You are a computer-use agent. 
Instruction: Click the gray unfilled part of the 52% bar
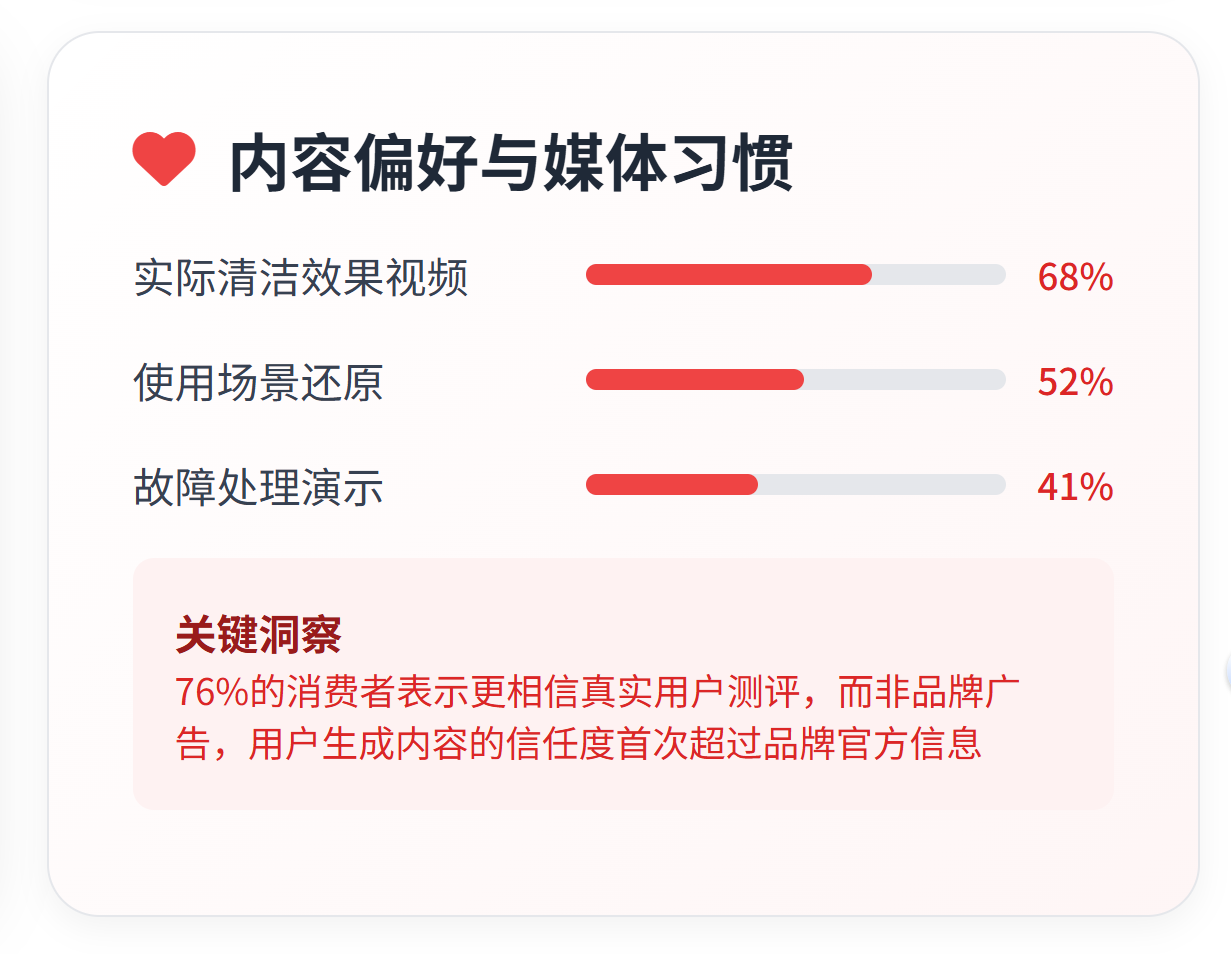pyautogui.click(x=904, y=380)
